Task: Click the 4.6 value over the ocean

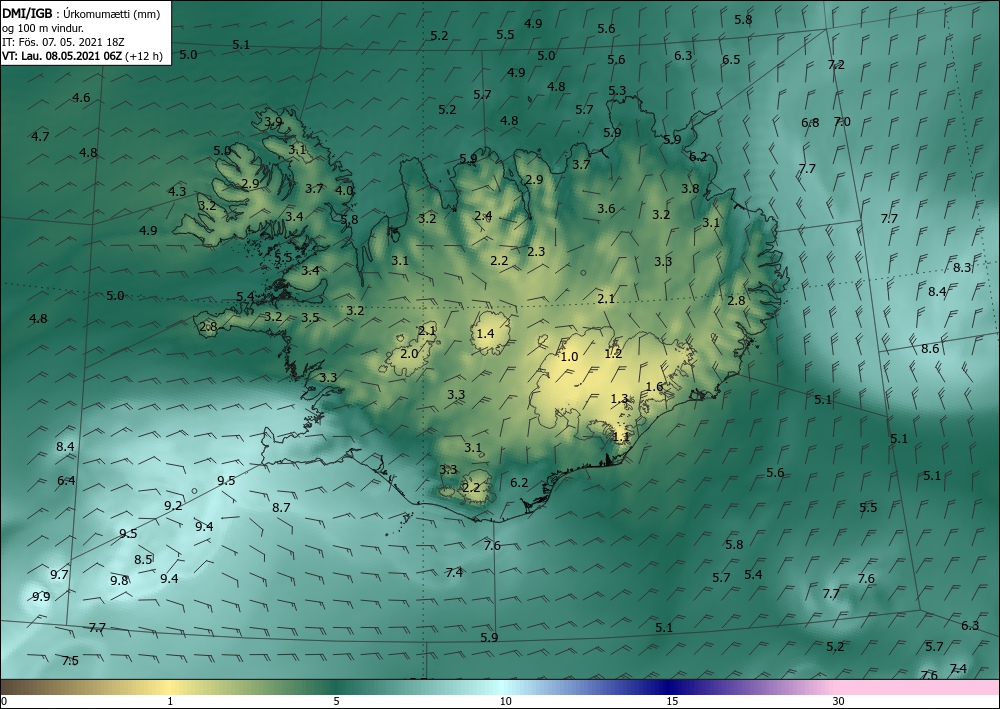Action: pyautogui.click(x=81, y=98)
